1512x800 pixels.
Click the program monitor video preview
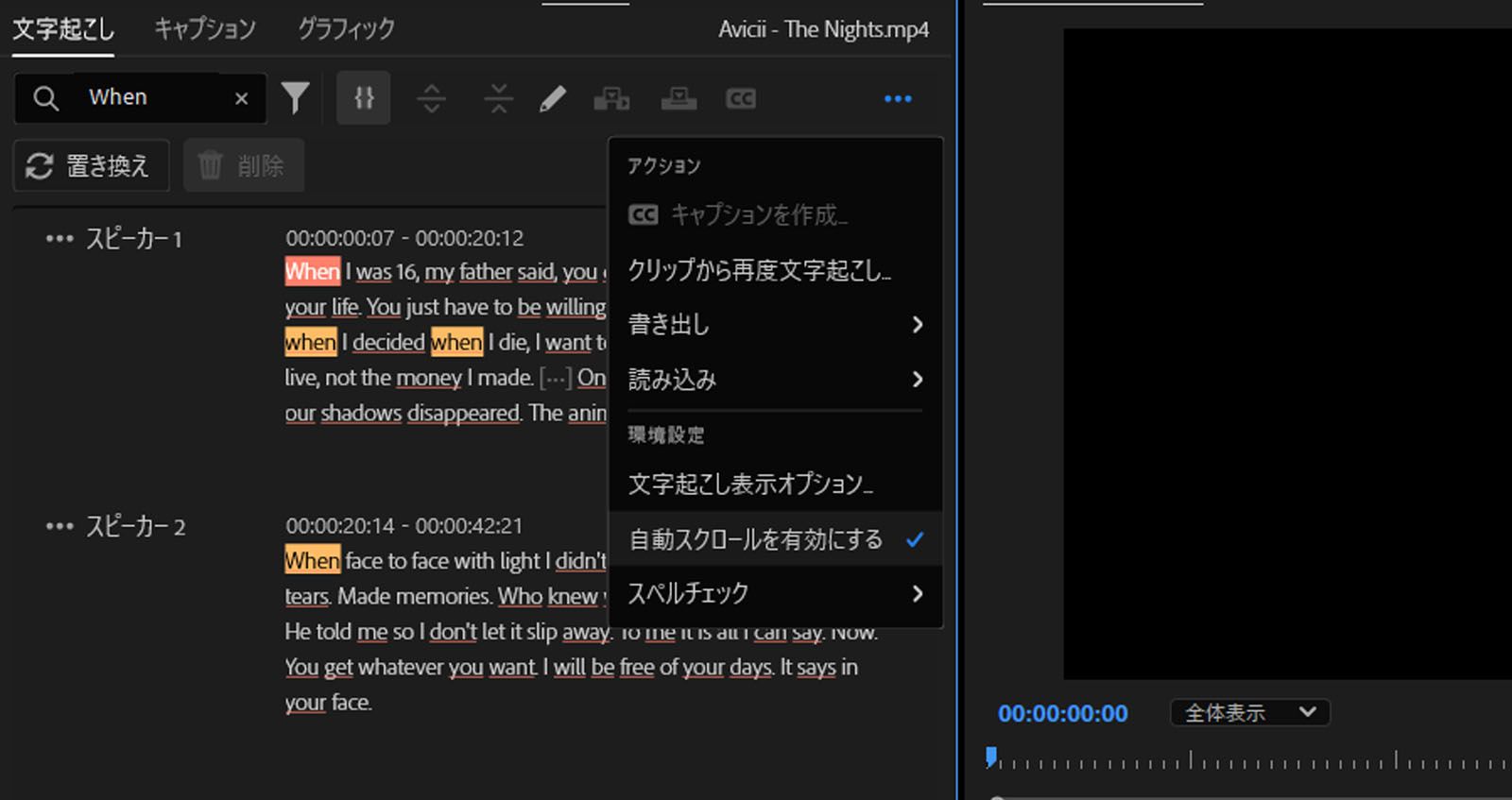[x=1287, y=353]
